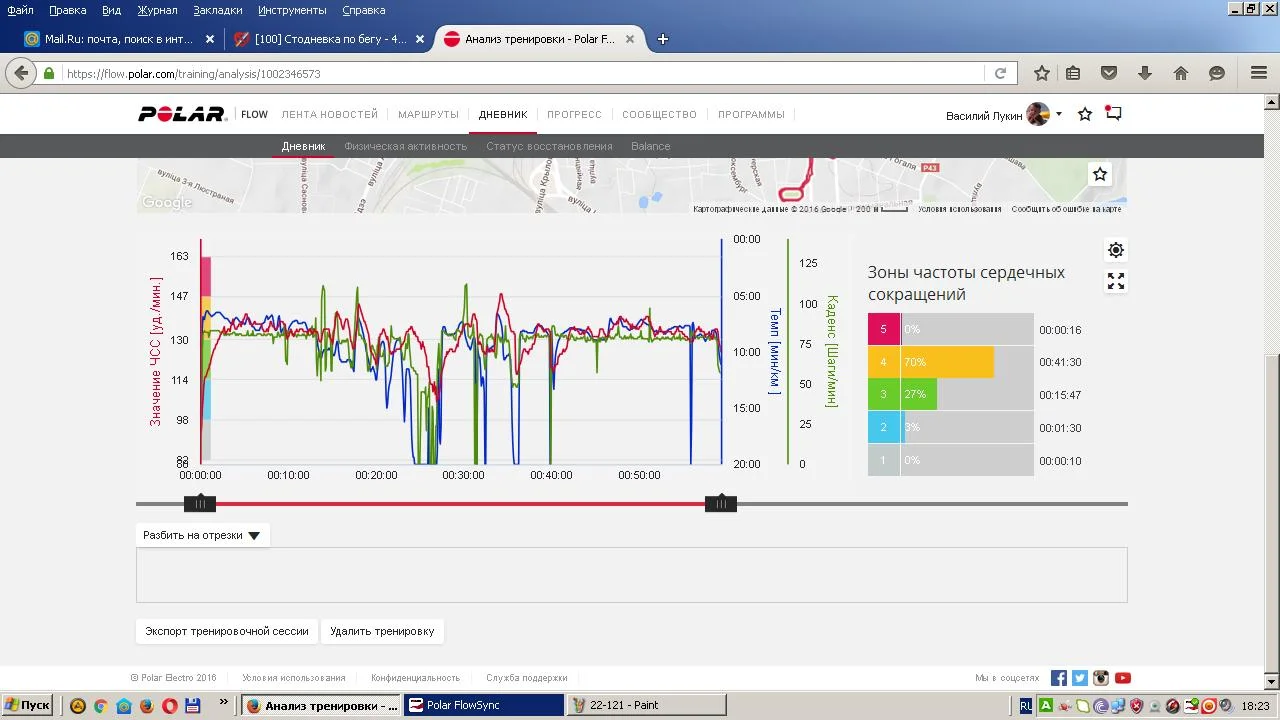
Task: Click the star icon on the map
Action: [1100, 174]
